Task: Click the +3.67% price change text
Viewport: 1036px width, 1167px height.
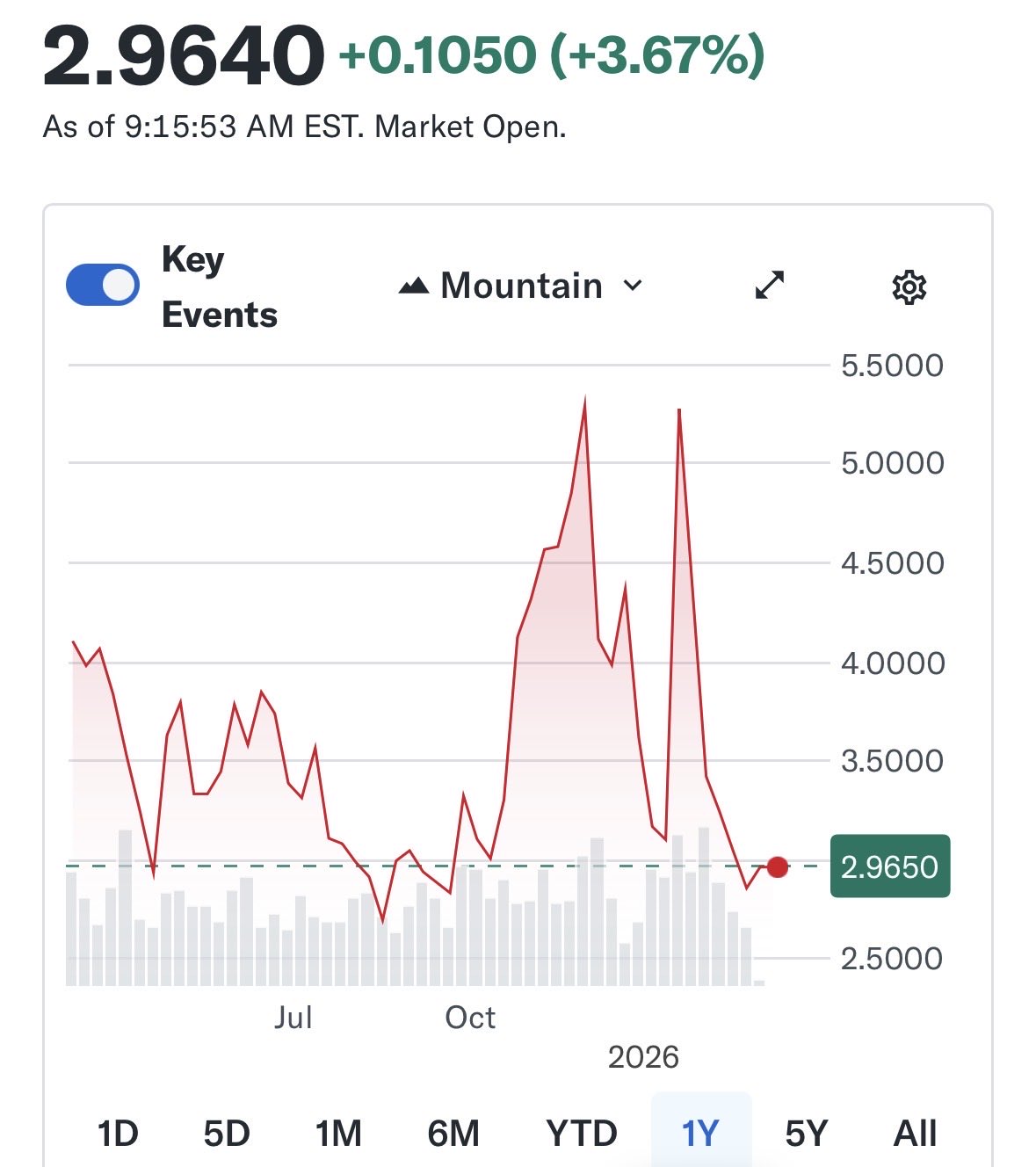Action: (657, 55)
